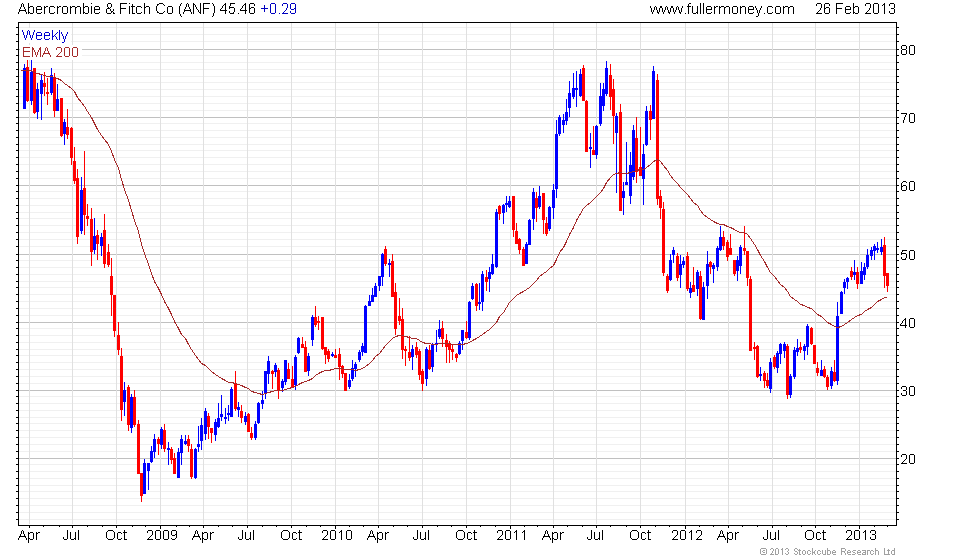Click the last price '45.46'
This screenshot has width=980, height=560.
[x=238, y=9]
